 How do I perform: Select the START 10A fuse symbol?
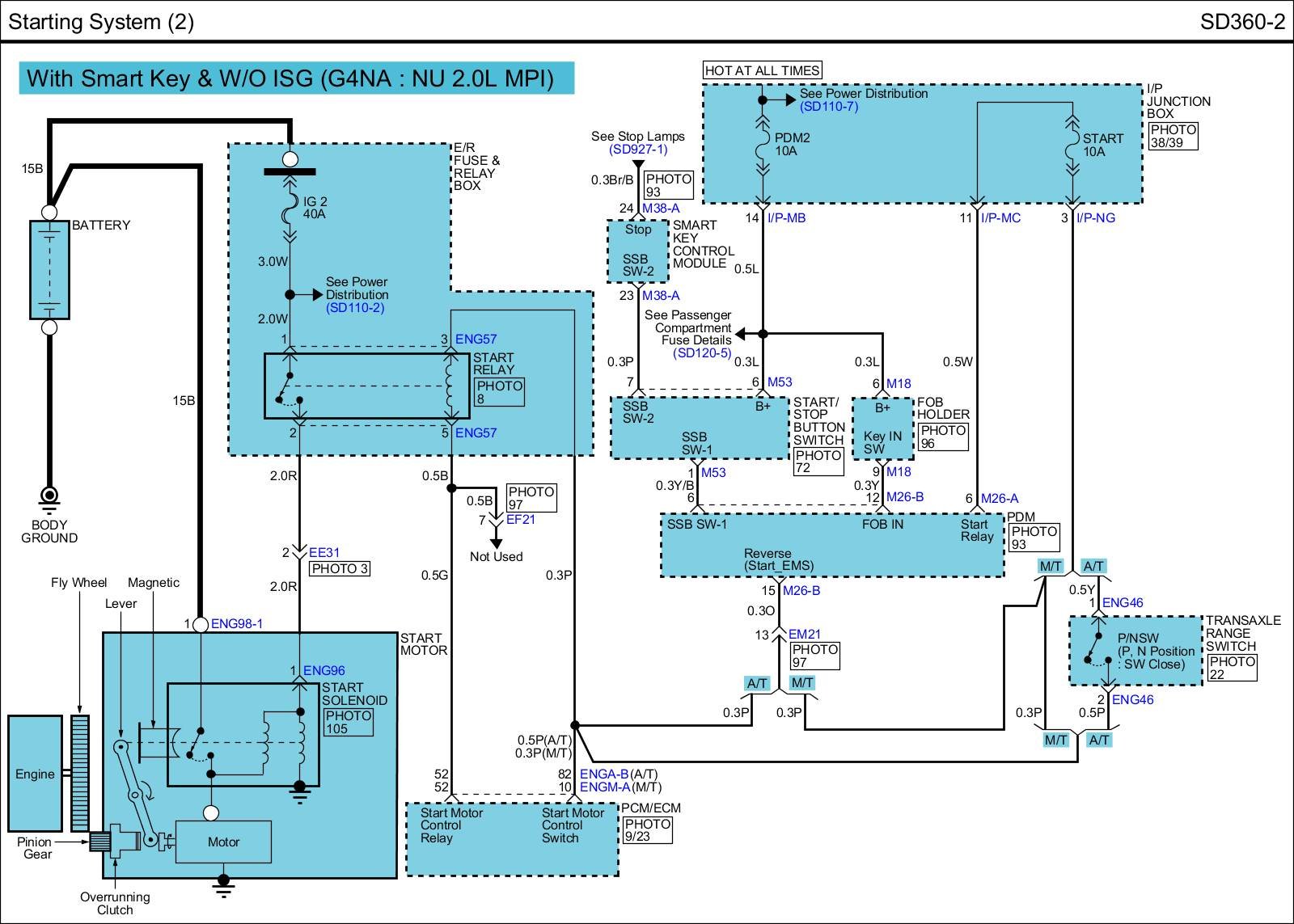pos(1072,146)
